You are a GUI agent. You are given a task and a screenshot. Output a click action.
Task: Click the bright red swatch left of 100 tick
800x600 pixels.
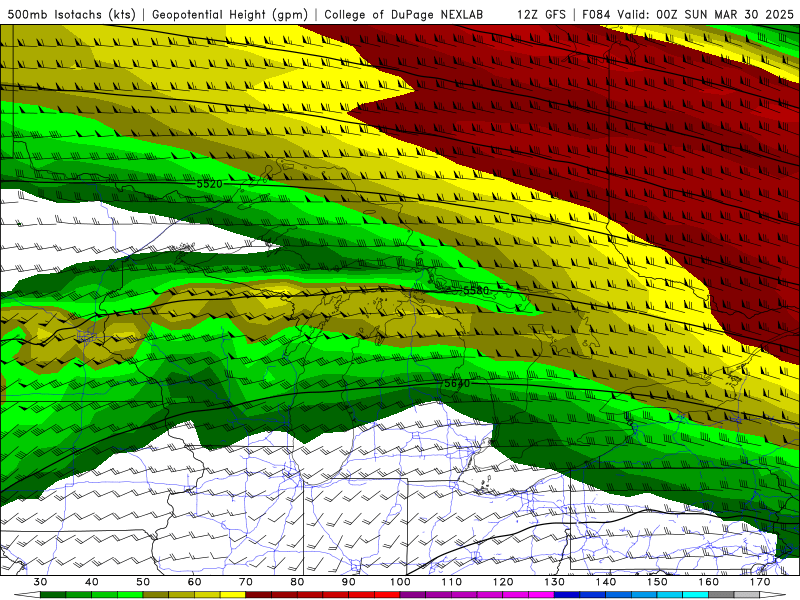point(387,595)
